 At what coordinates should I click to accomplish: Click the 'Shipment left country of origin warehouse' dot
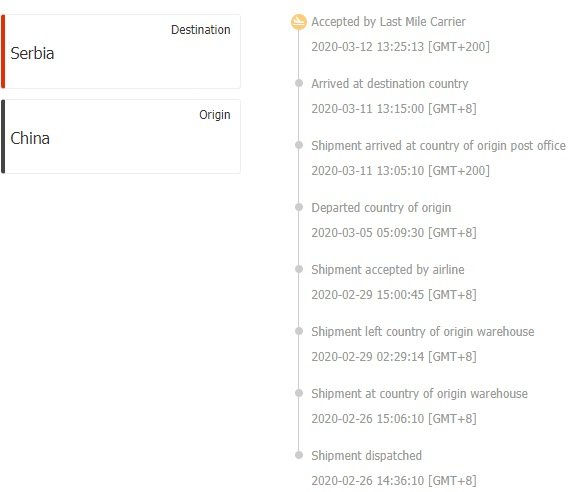click(x=299, y=331)
